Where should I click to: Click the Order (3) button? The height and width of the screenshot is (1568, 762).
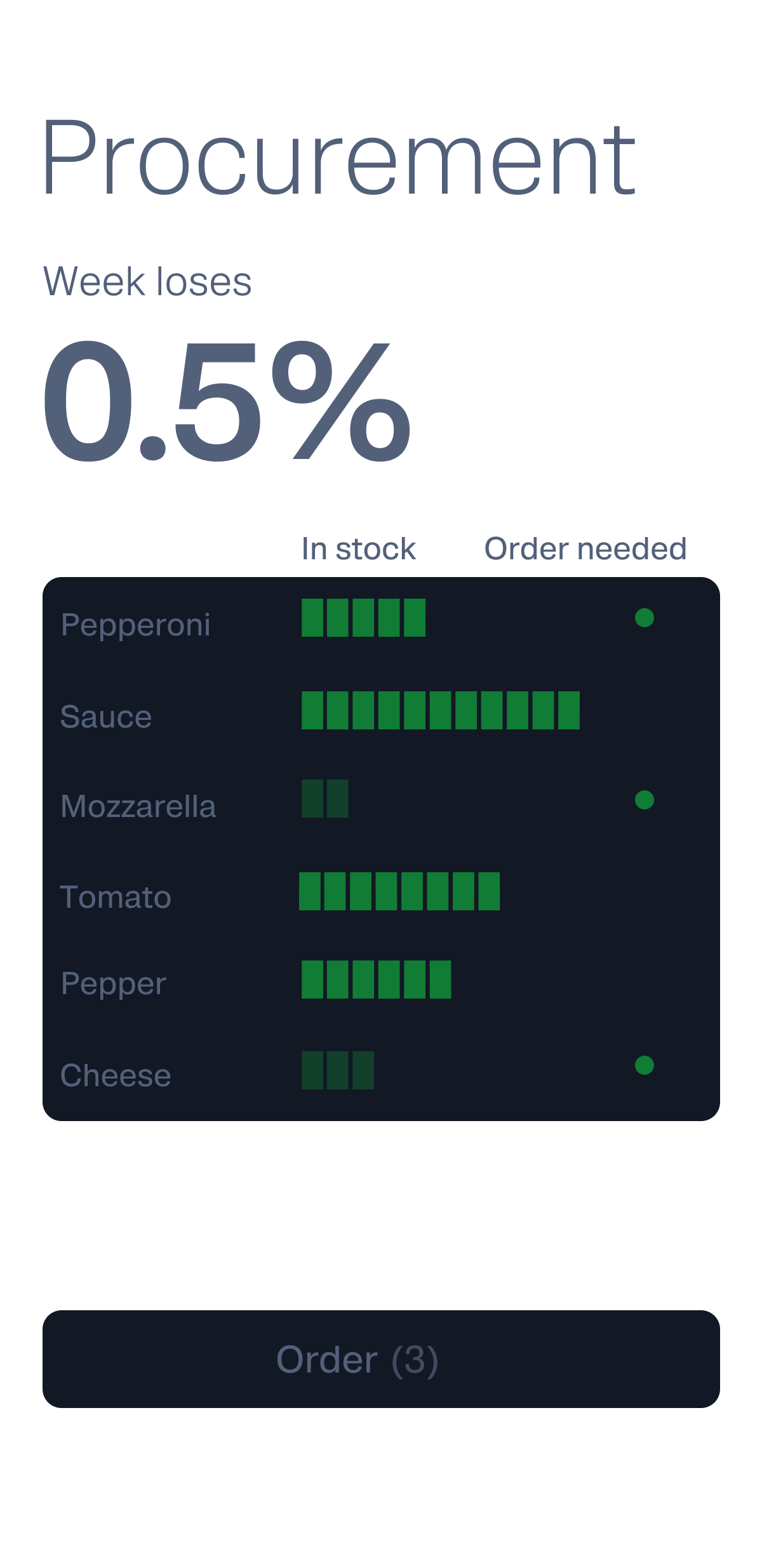click(x=381, y=1359)
